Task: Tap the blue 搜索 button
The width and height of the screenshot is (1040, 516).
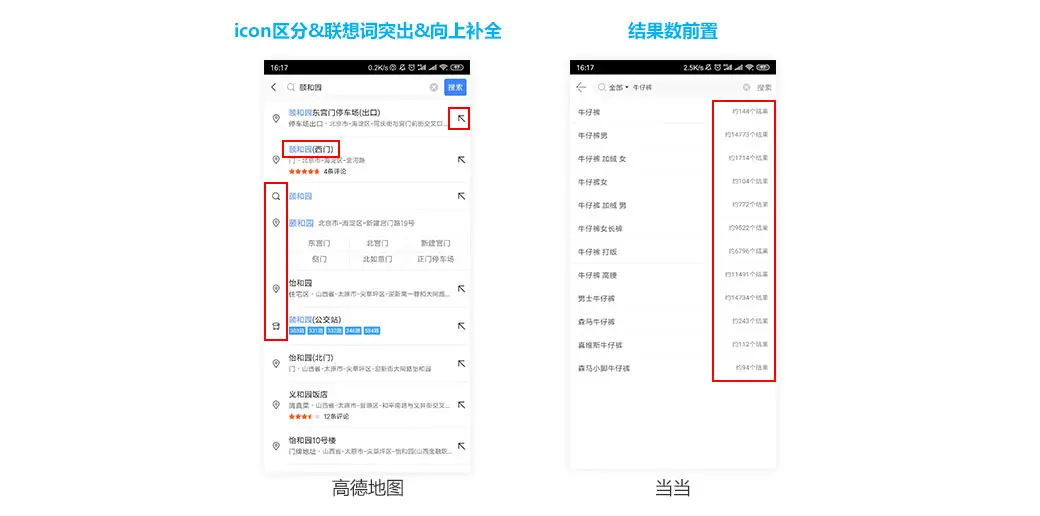Action: pos(455,88)
